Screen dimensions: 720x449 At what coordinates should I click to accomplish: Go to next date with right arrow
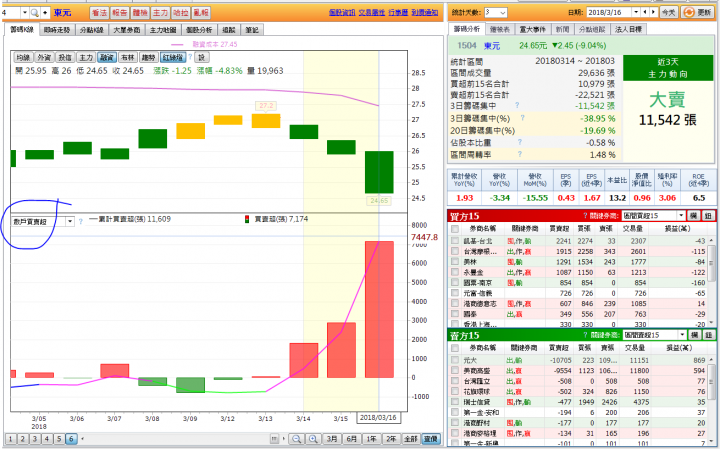pyautogui.click(x=653, y=12)
